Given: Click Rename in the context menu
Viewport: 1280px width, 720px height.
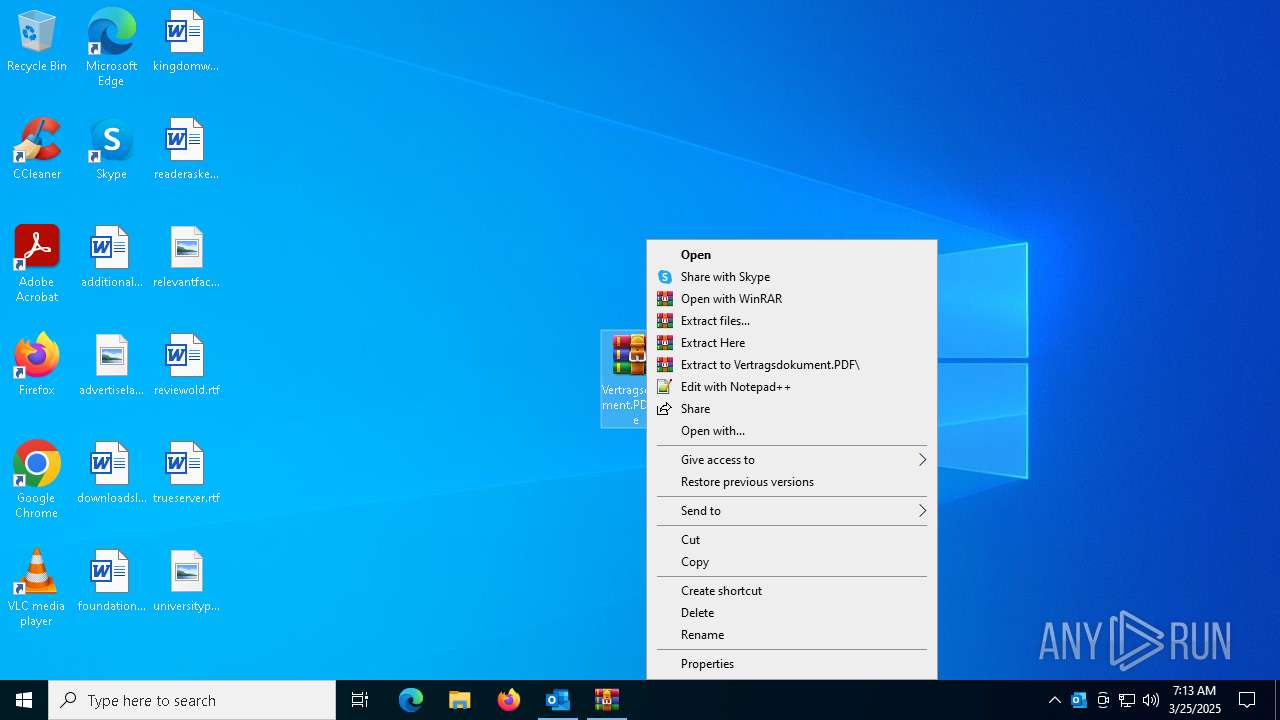Looking at the screenshot, I should (792, 635).
